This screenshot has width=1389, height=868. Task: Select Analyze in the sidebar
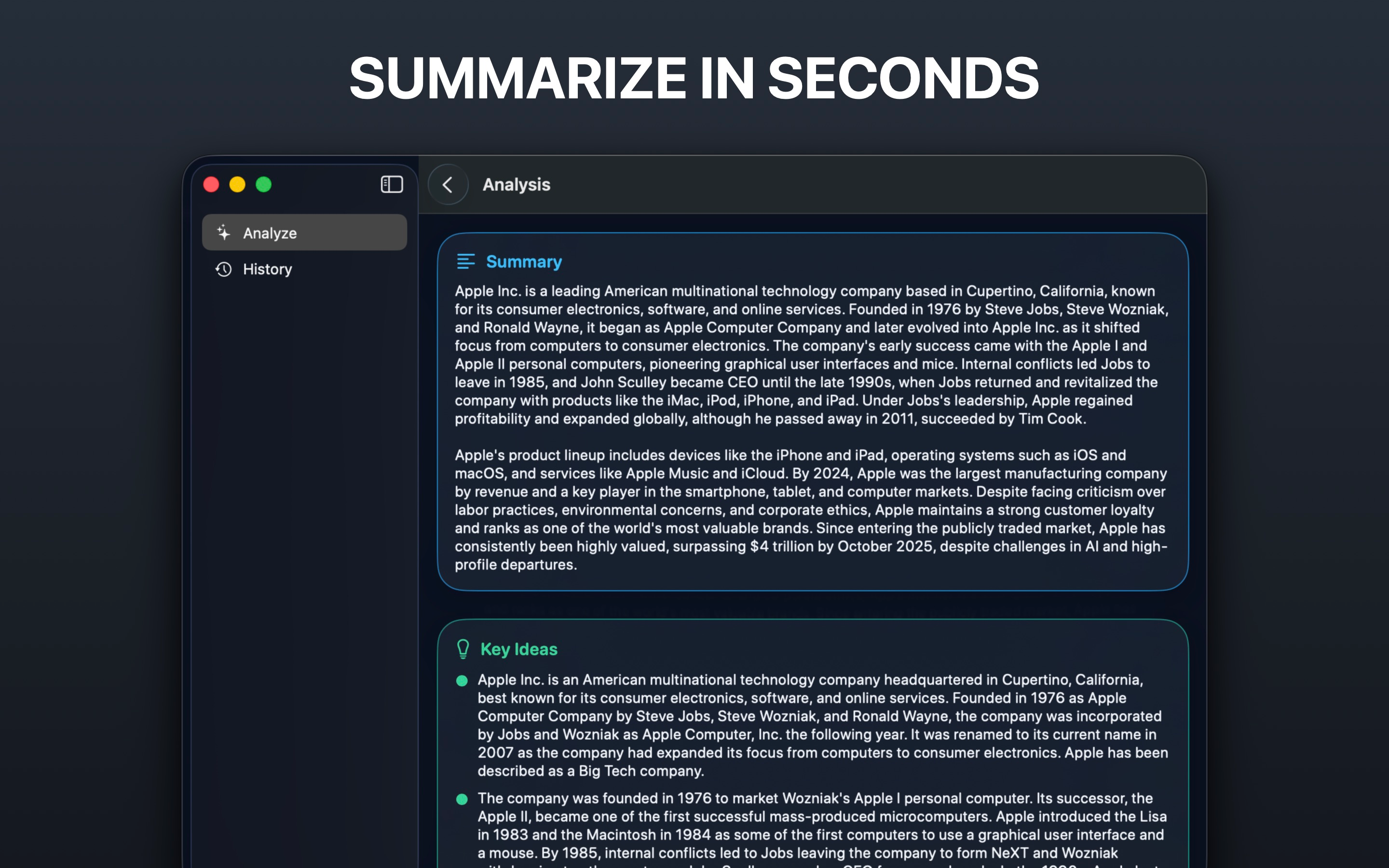(304, 232)
